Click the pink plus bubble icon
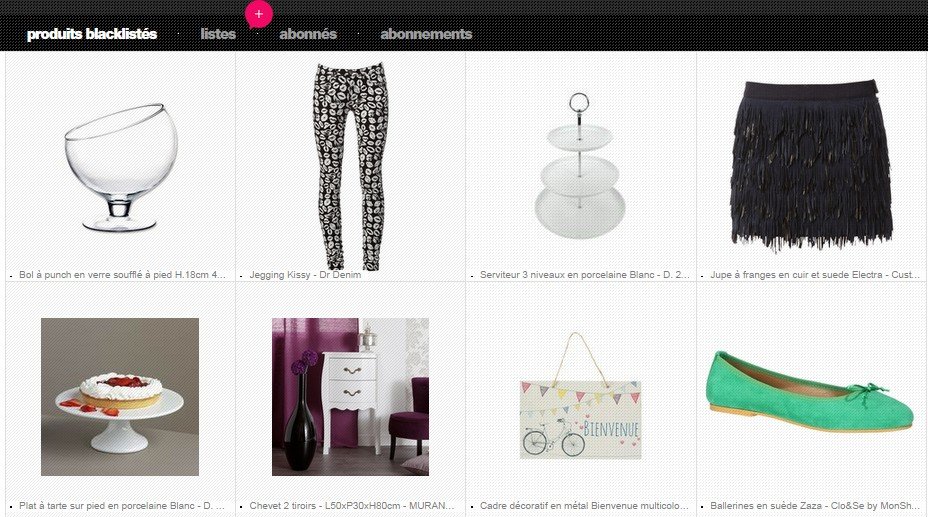 point(259,14)
